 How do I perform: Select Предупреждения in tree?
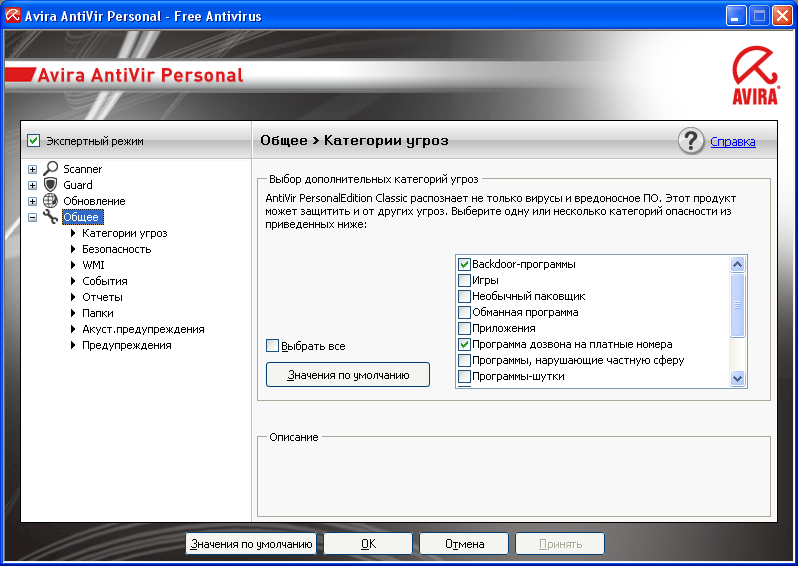pyautogui.click(x=127, y=345)
